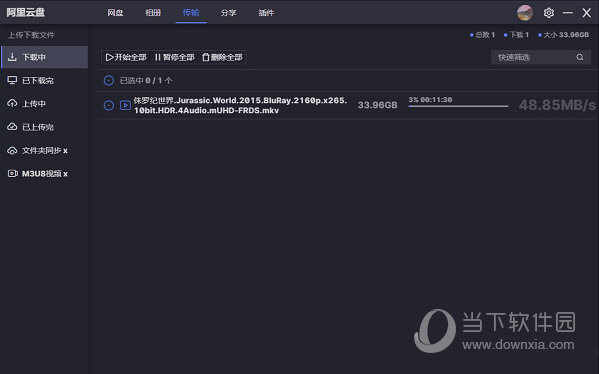Screen dimensions: 599x374
Task: Open 文件夹同步 x section
Action: pyautogui.click(x=45, y=151)
